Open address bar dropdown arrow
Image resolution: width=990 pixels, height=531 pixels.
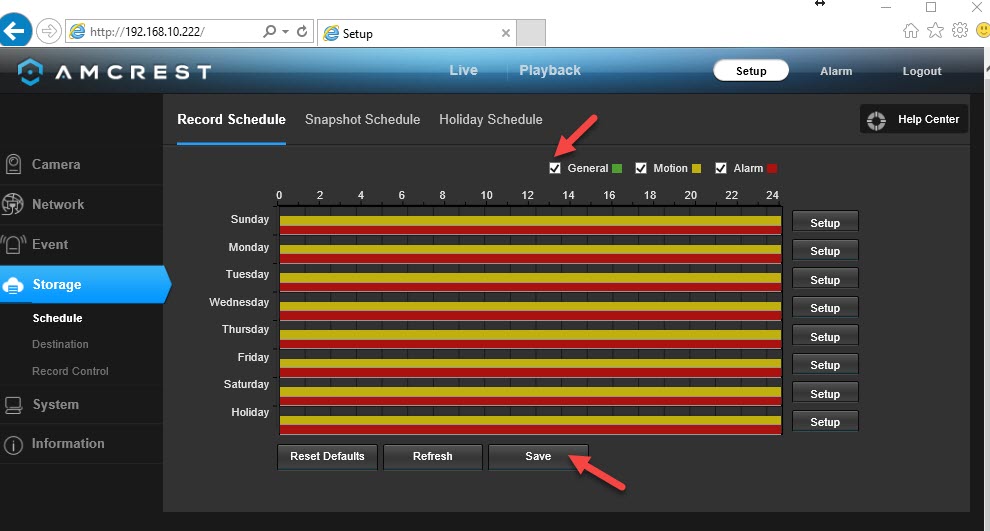click(285, 31)
